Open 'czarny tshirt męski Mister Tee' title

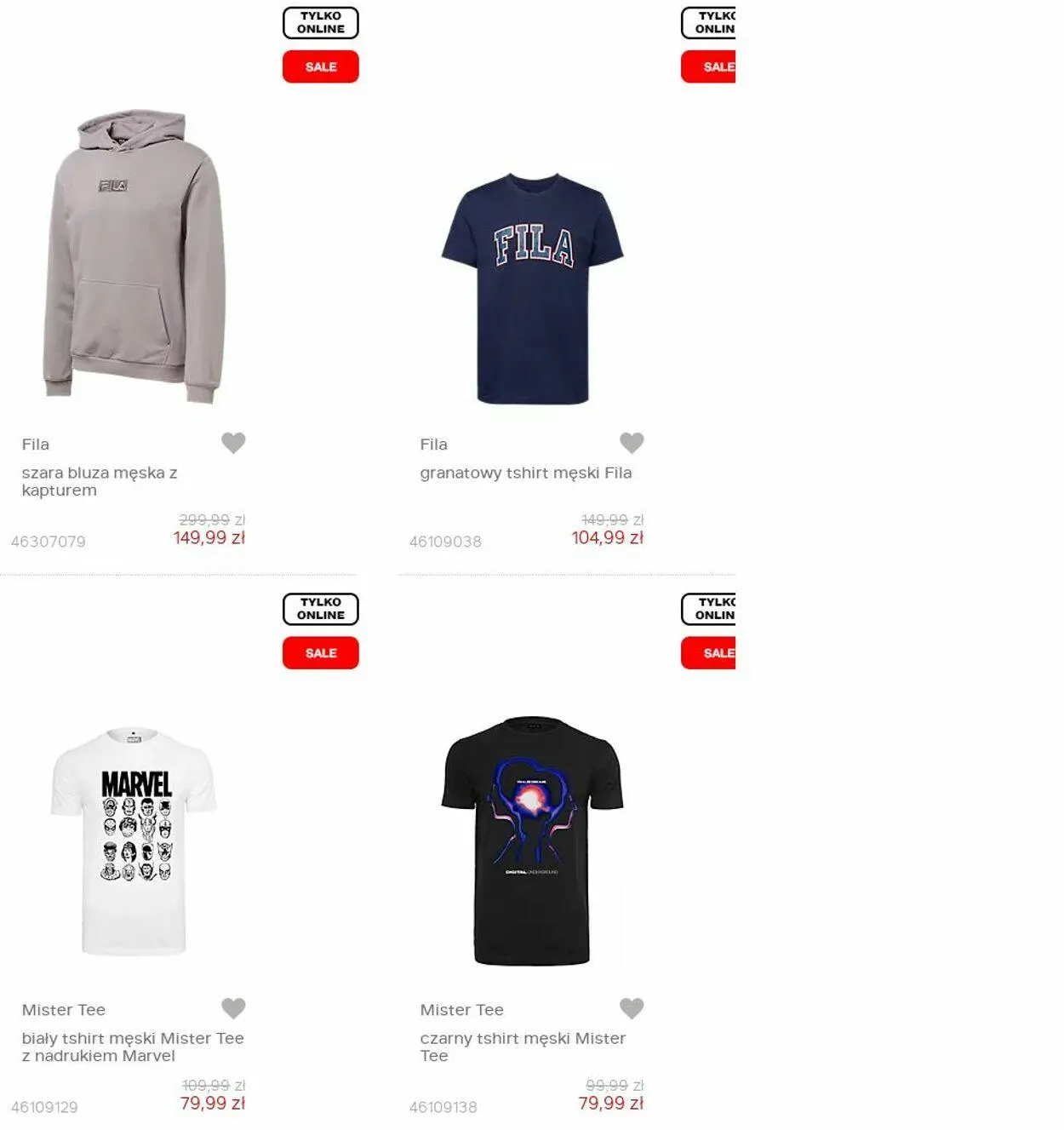point(523,1047)
